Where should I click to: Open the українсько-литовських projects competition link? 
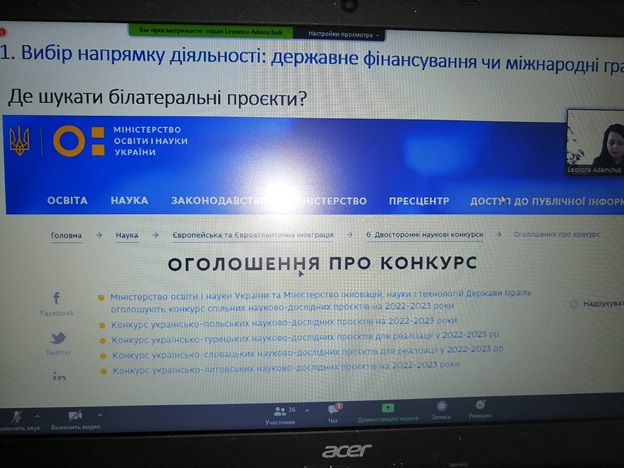pyautogui.click(x=286, y=367)
